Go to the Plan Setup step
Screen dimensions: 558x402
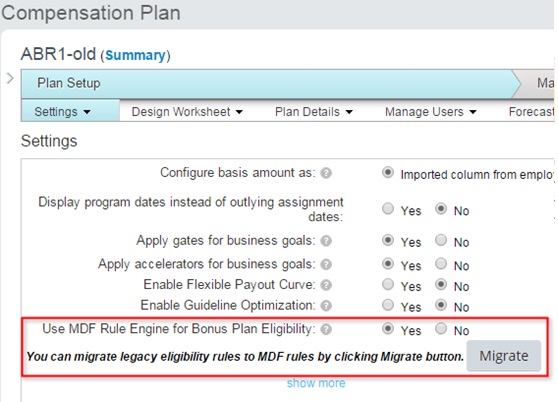pos(69,83)
